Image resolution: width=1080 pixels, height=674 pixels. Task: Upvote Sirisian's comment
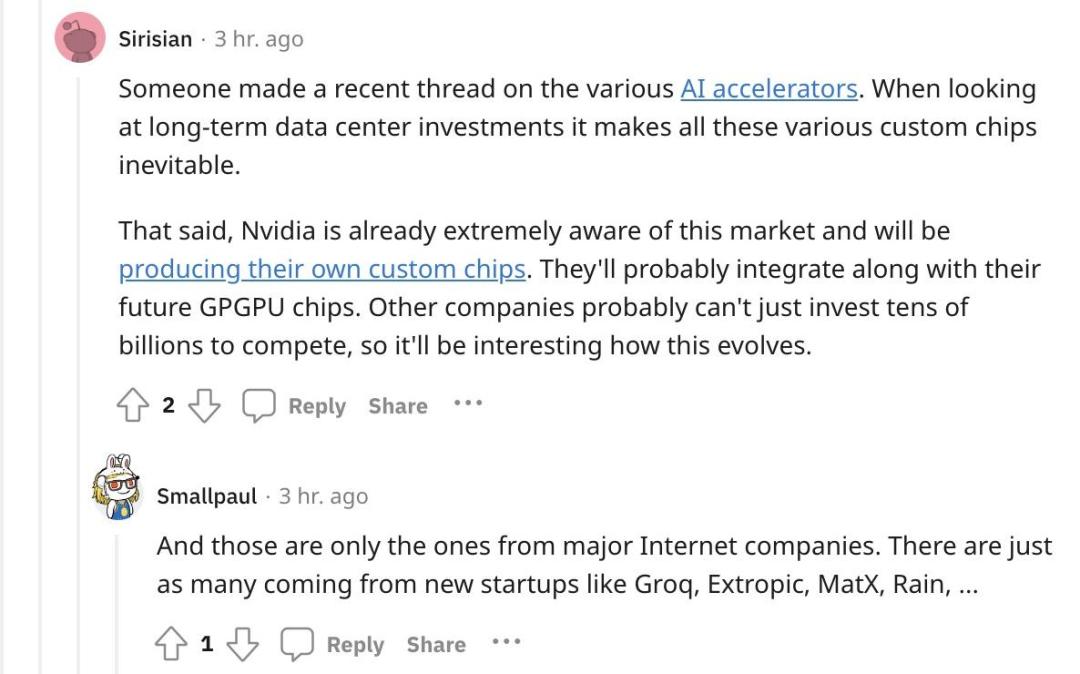point(133,405)
